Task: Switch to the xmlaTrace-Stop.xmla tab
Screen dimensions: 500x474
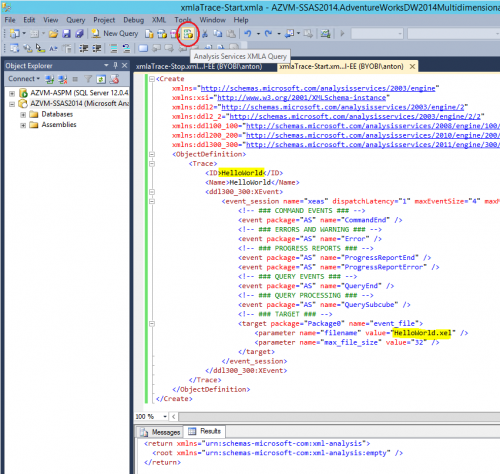Action: (199, 67)
